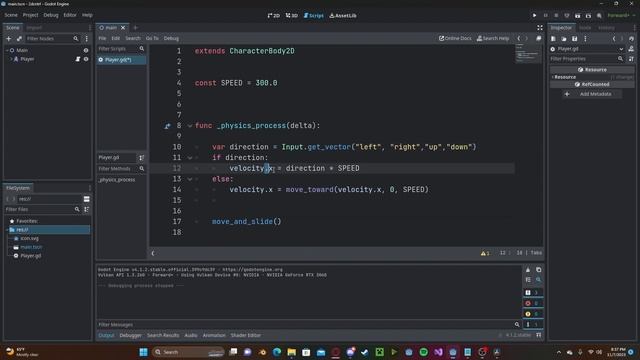Switch to the Import dock tab
The image size is (640, 360).
[x=34, y=28]
